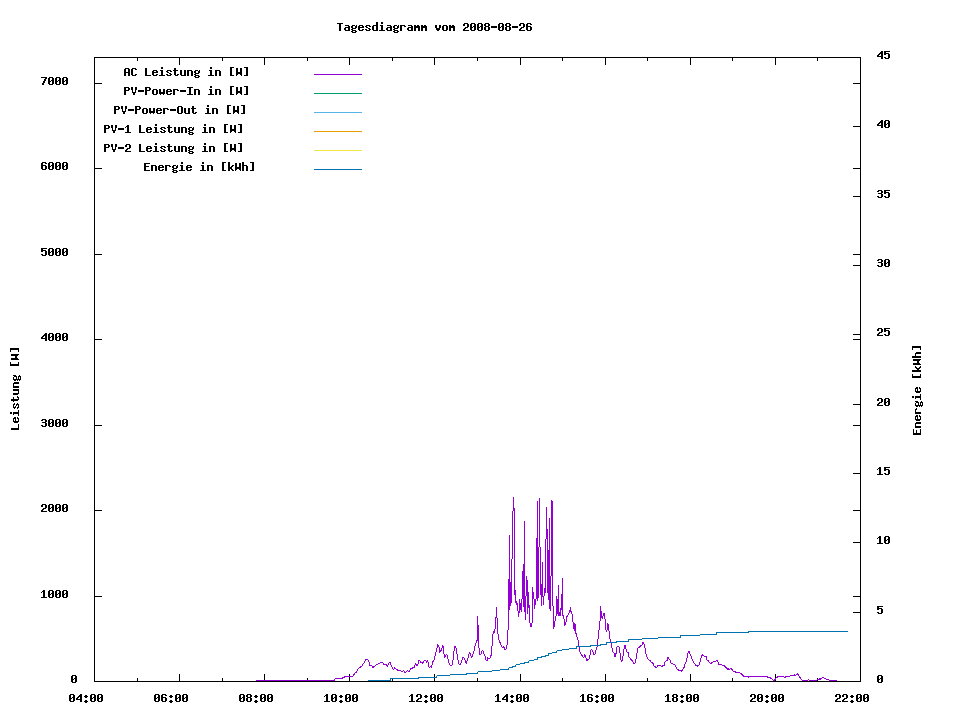This screenshot has width=960, height=720.
Task: Click the chart title Tagesdiagramm vom 2008-08-26
Action: 434,27
